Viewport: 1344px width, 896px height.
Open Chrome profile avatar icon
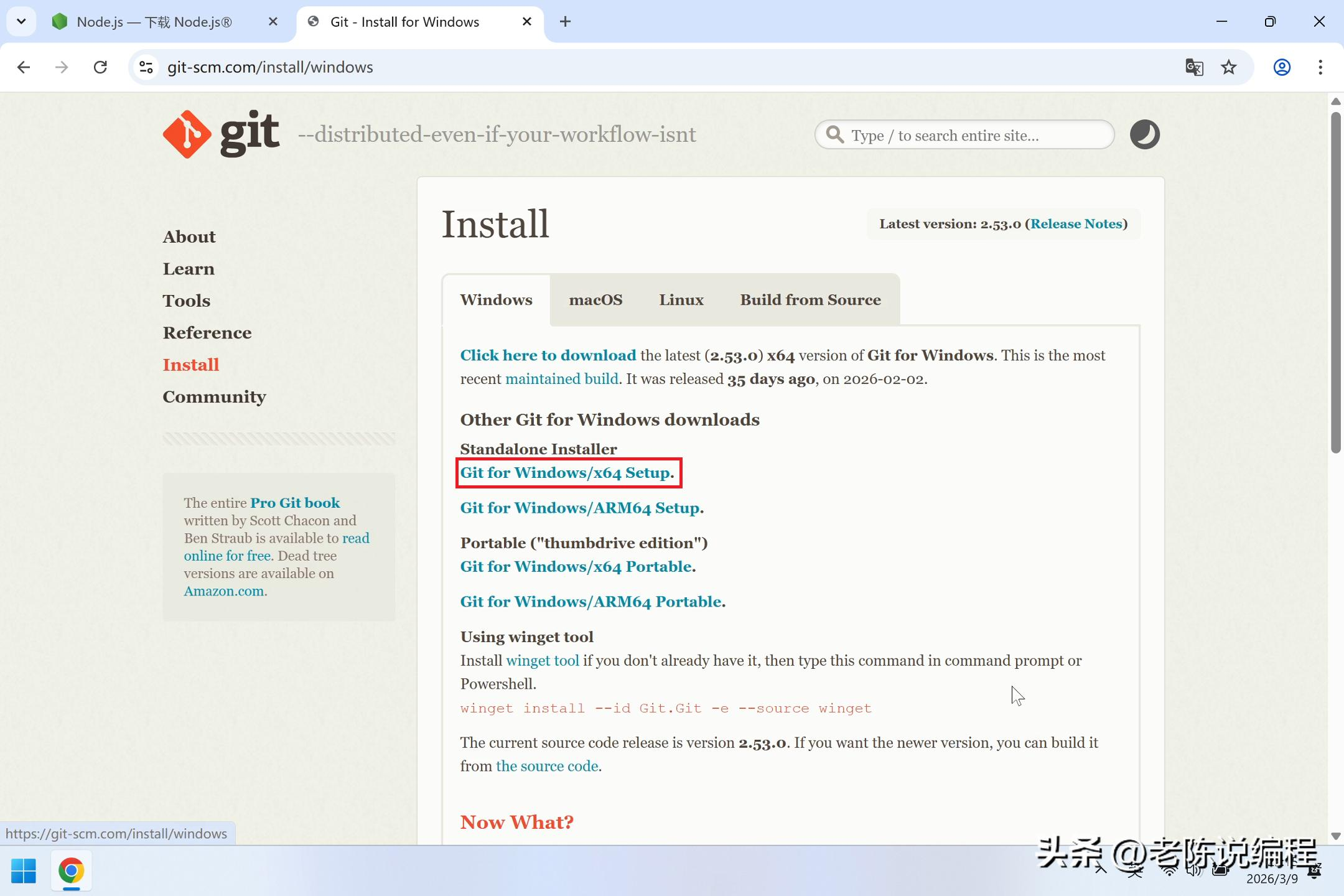click(x=1282, y=67)
